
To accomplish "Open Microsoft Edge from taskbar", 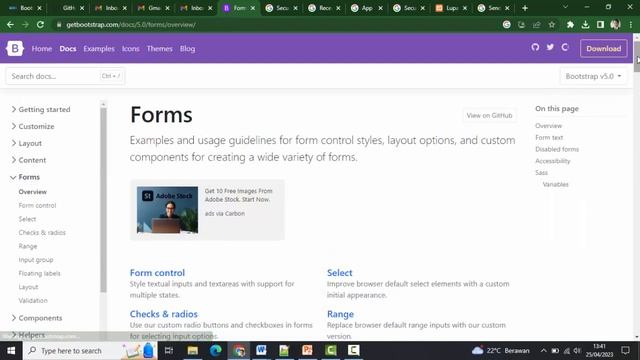I will 216,350.
